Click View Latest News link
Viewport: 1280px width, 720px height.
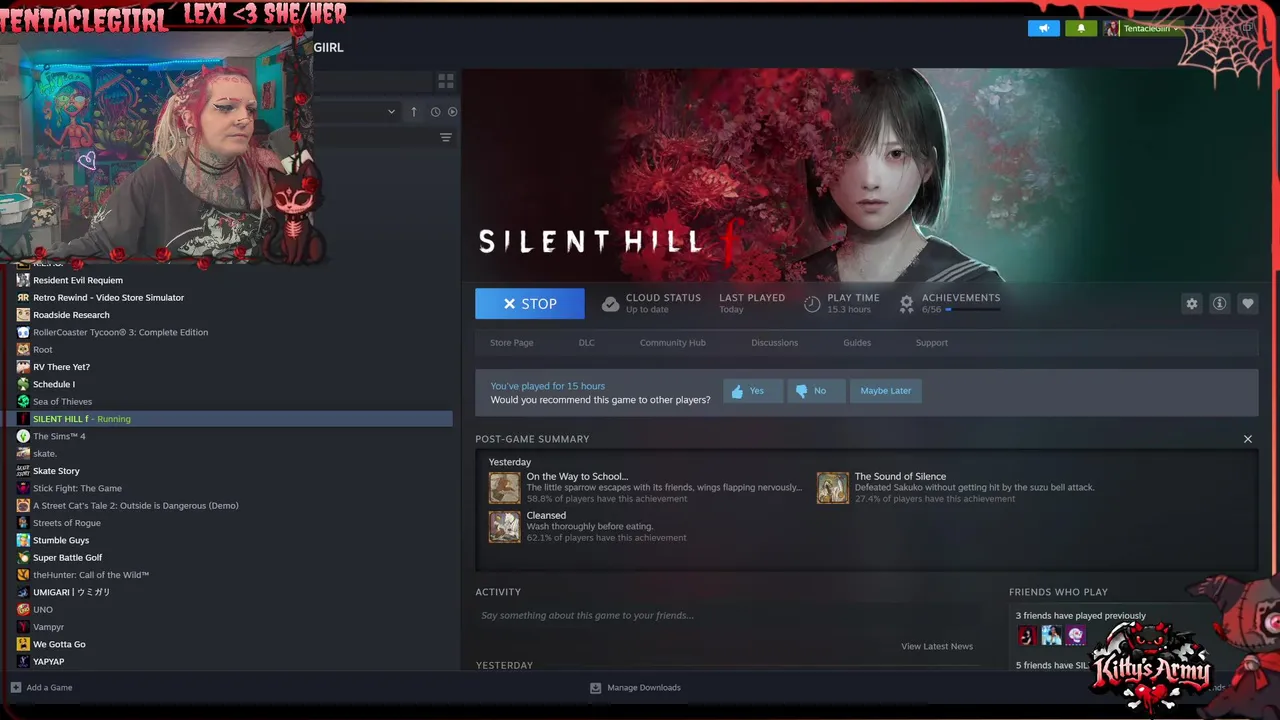coord(936,646)
